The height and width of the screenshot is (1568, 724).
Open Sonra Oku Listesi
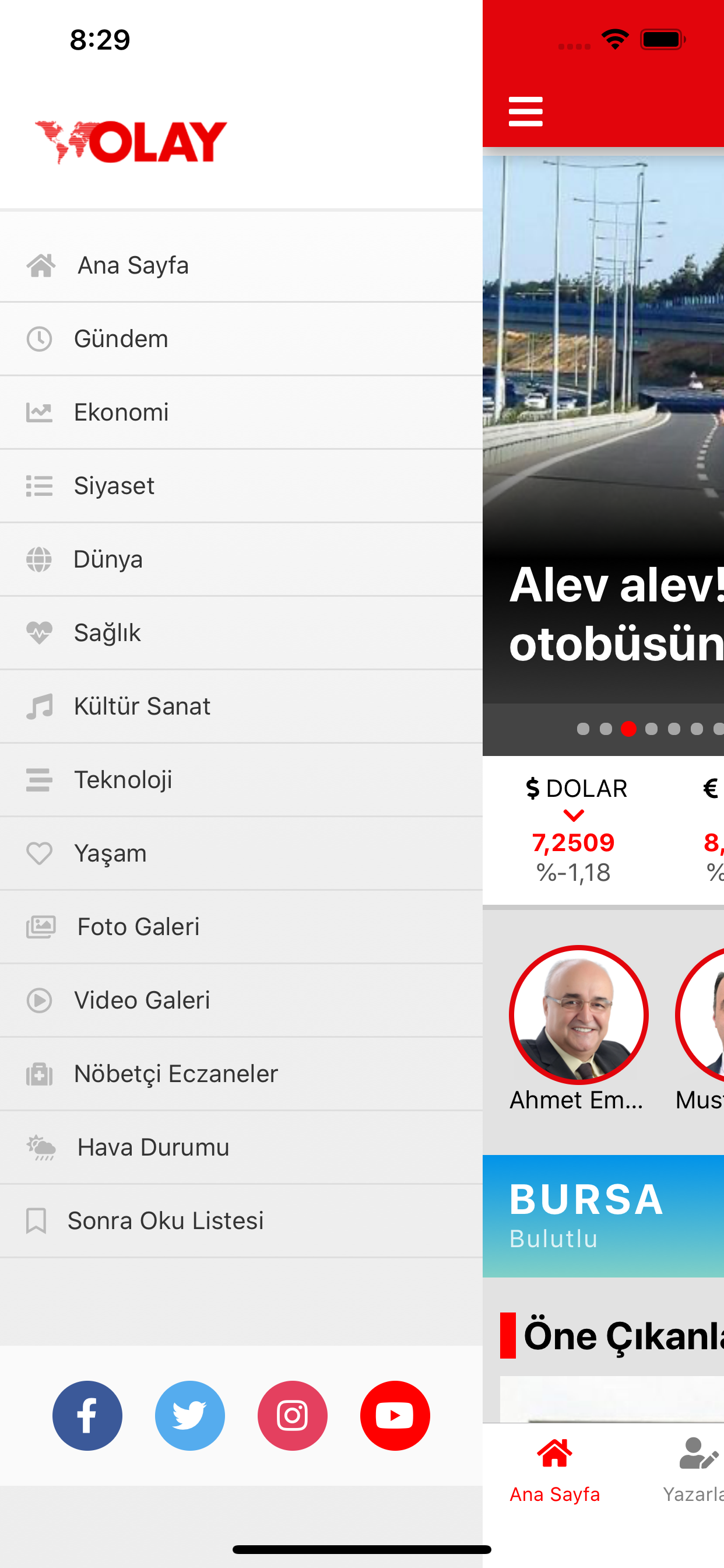click(241, 1221)
